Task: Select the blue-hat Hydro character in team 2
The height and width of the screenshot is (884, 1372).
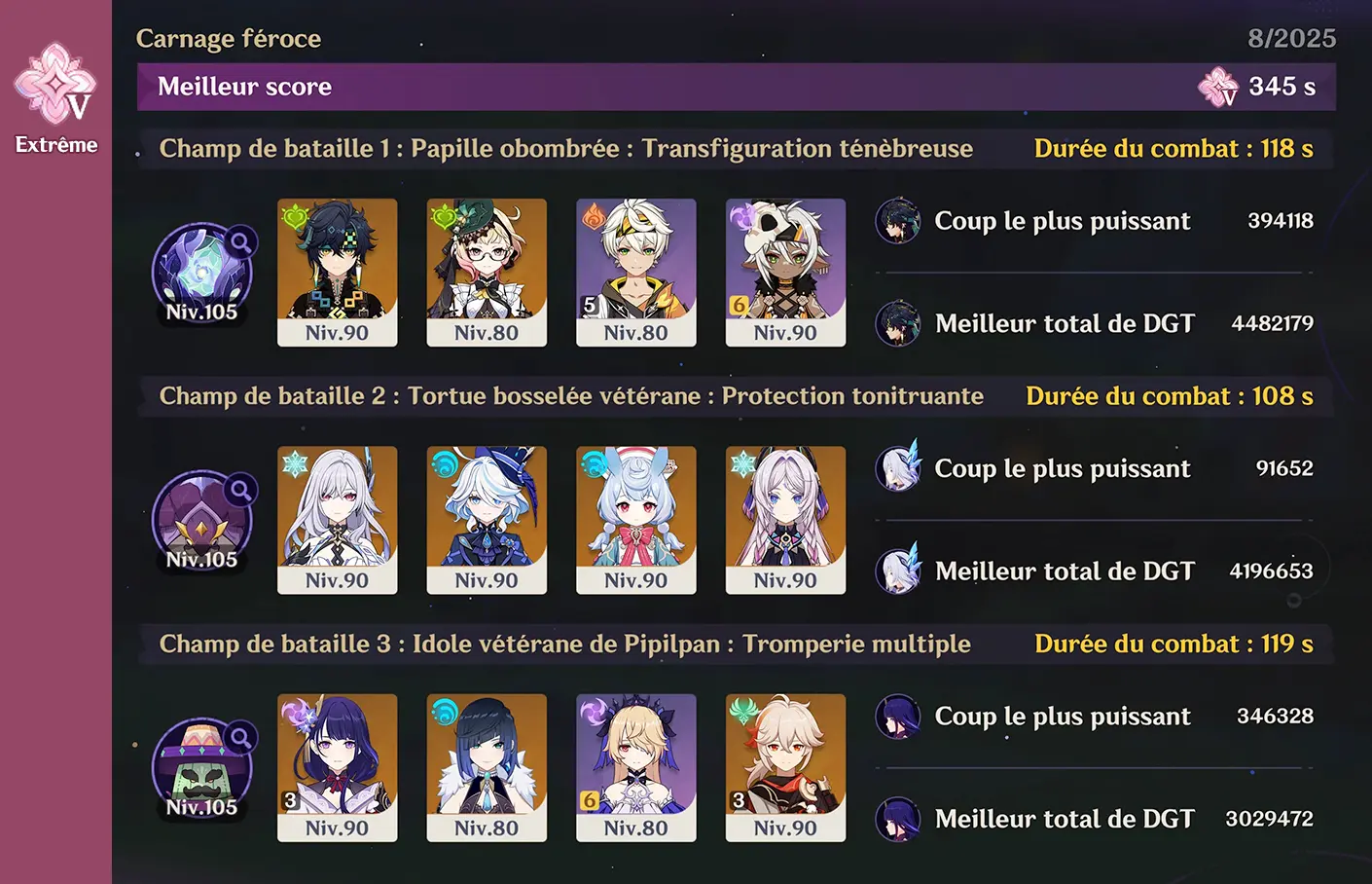Action: pyautogui.click(x=487, y=520)
